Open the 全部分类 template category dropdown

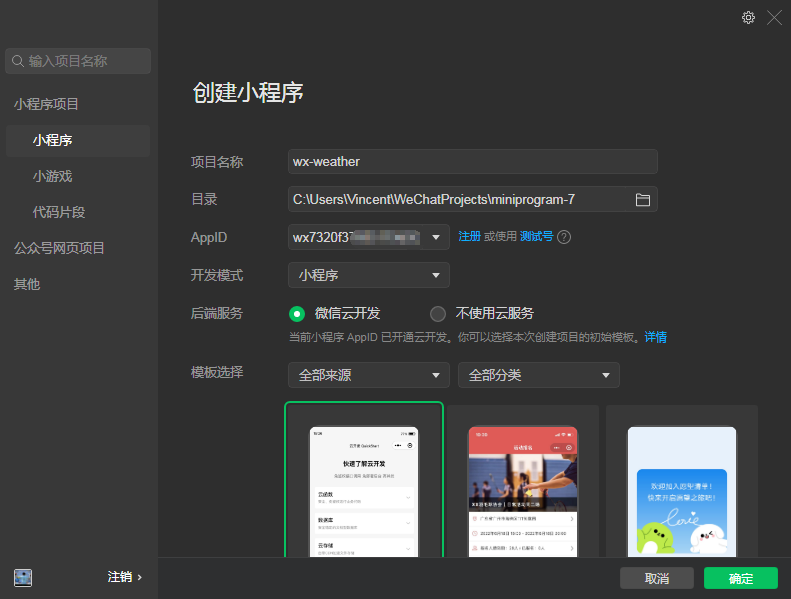coord(539,375)
